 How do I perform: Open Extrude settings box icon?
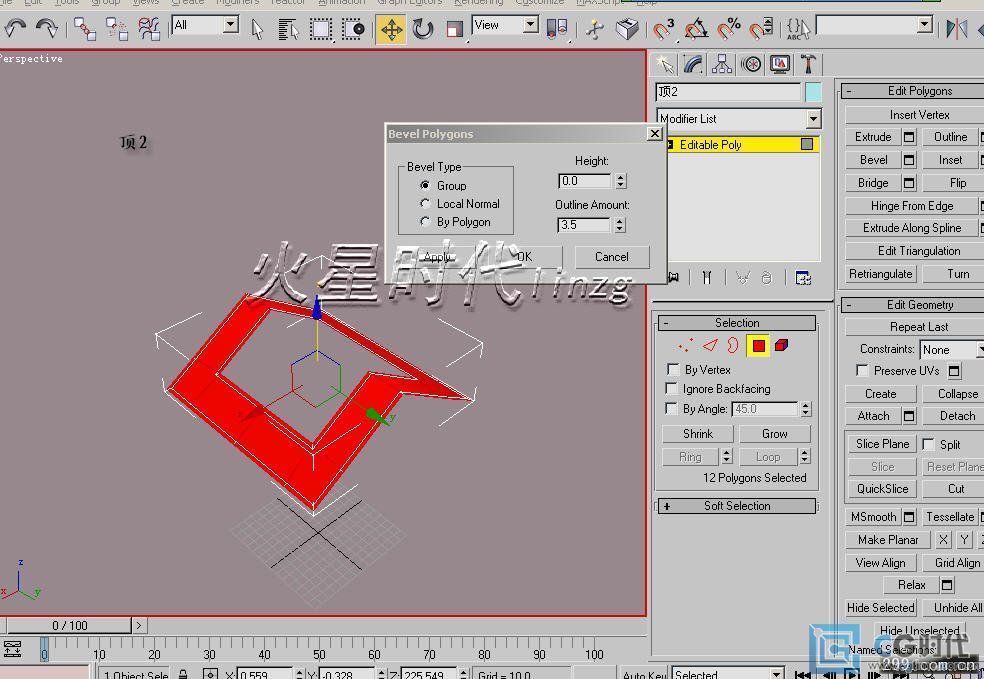[x=909, y=137]
